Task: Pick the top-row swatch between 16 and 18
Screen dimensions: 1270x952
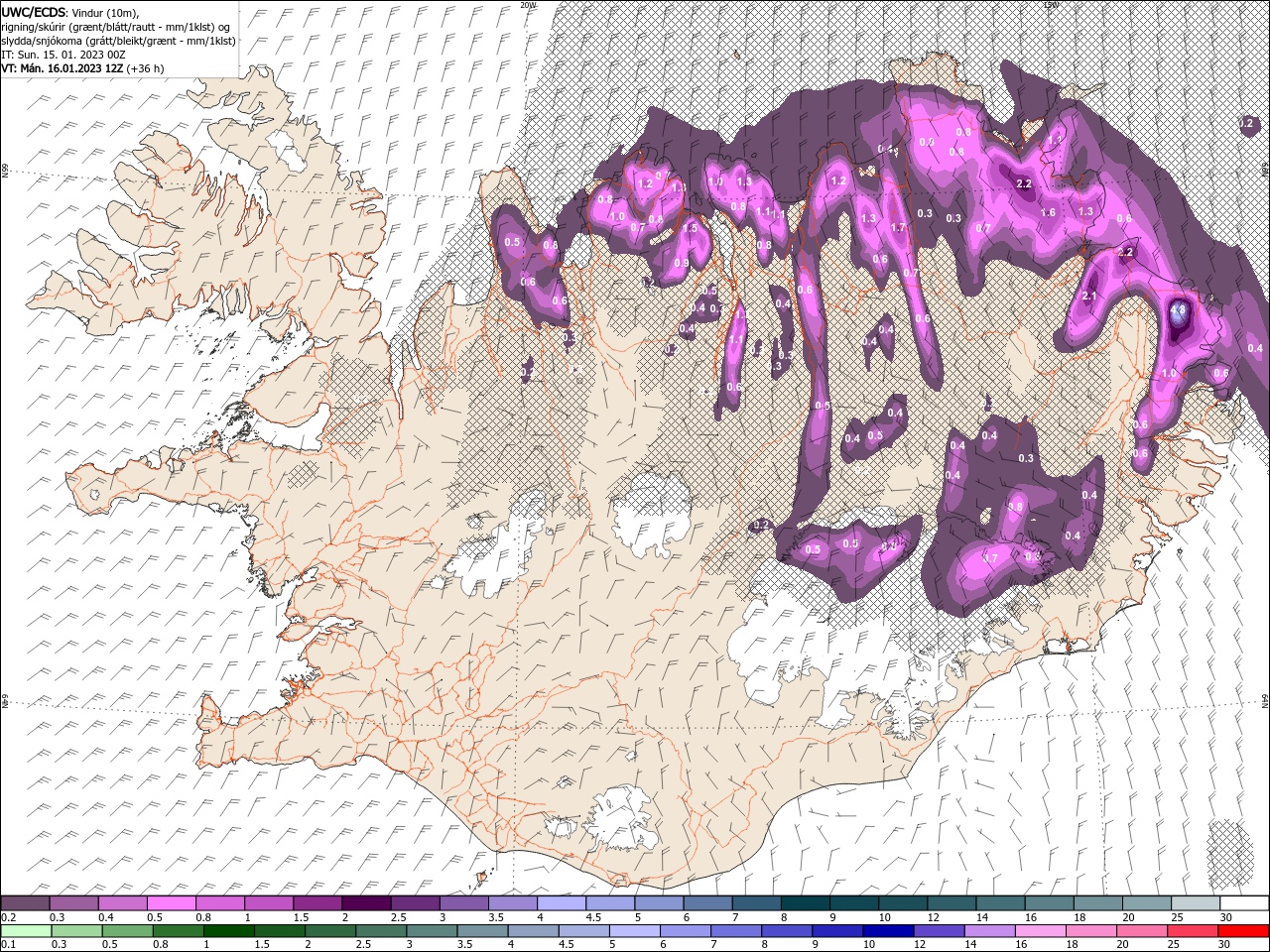Action: 1051,902
